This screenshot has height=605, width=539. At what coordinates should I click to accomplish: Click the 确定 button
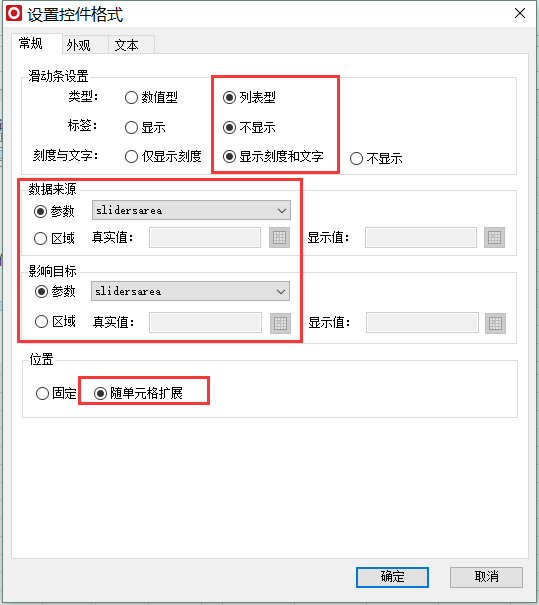coord(392,577)
